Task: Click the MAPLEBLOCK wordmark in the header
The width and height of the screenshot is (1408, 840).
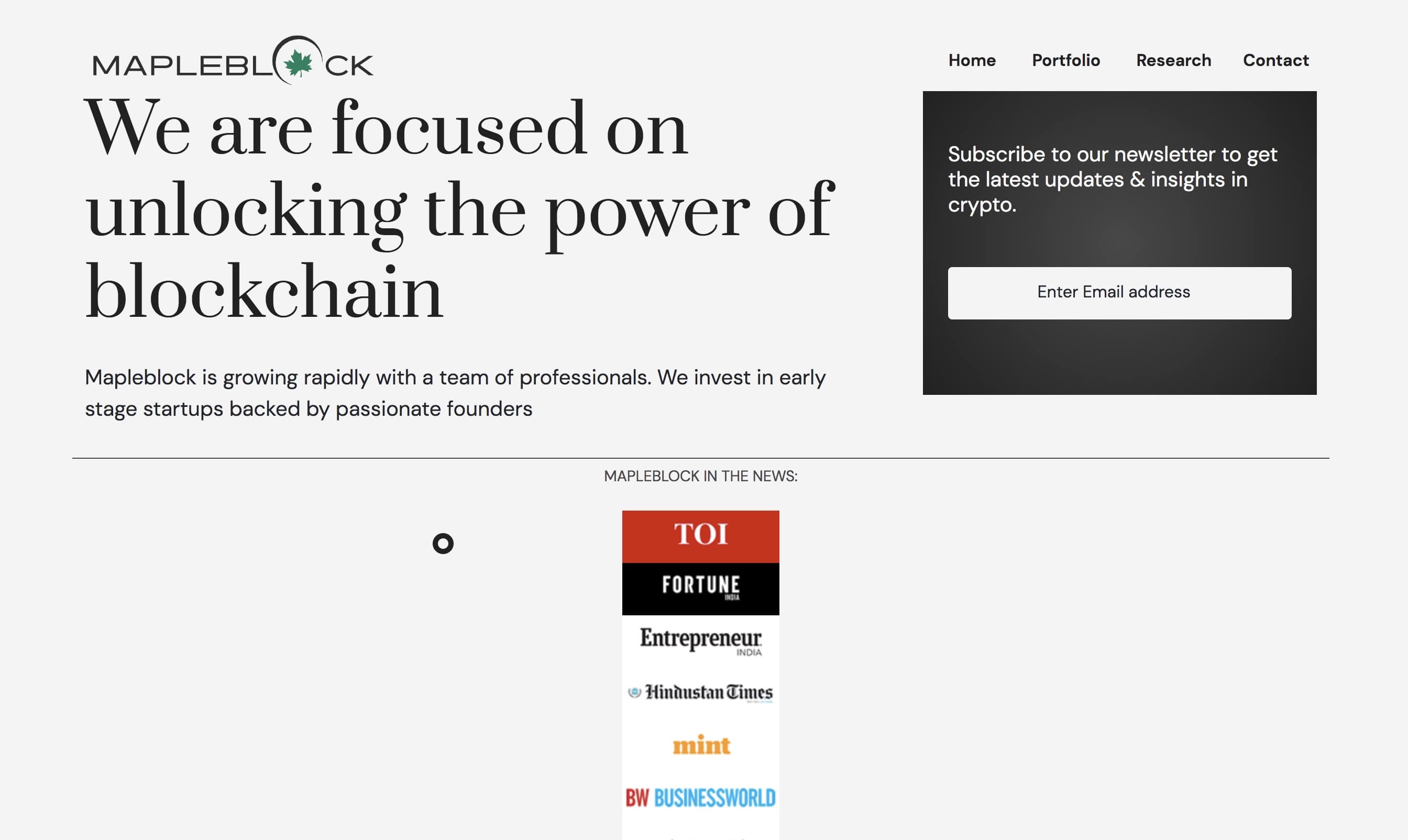Action: pos(233,61)
